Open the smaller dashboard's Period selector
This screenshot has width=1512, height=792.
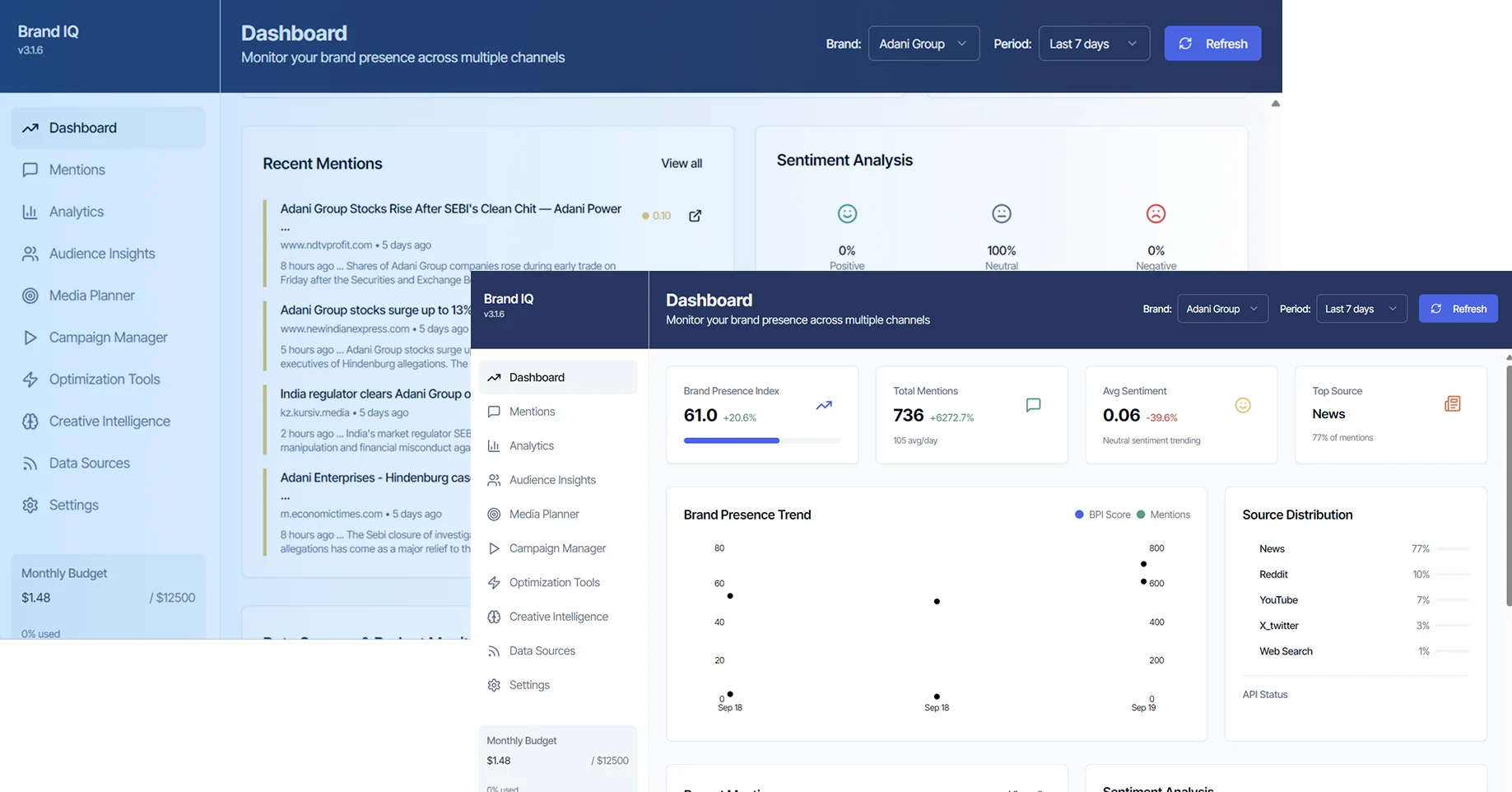coord(1361,309)
